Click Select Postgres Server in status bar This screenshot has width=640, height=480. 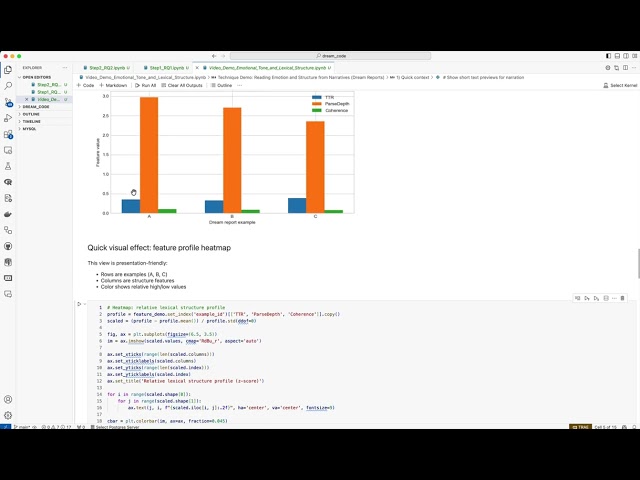tap(115, 427)
